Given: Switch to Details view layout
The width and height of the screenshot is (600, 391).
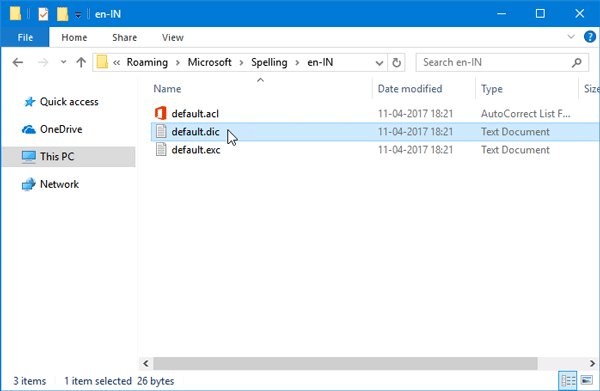Looking at the screenshot, I should pos(568,381).
